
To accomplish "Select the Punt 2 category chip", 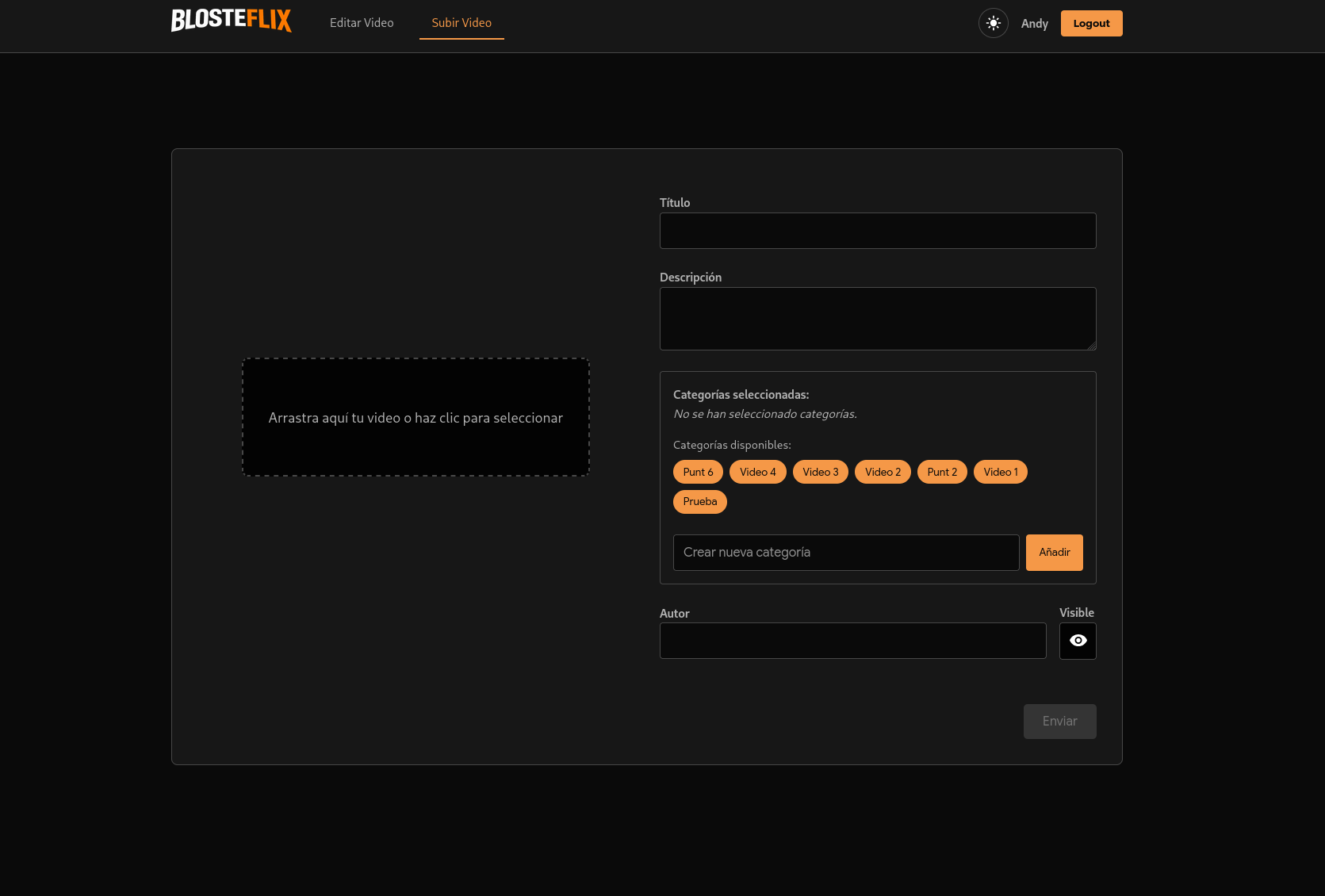I will 942,472.
